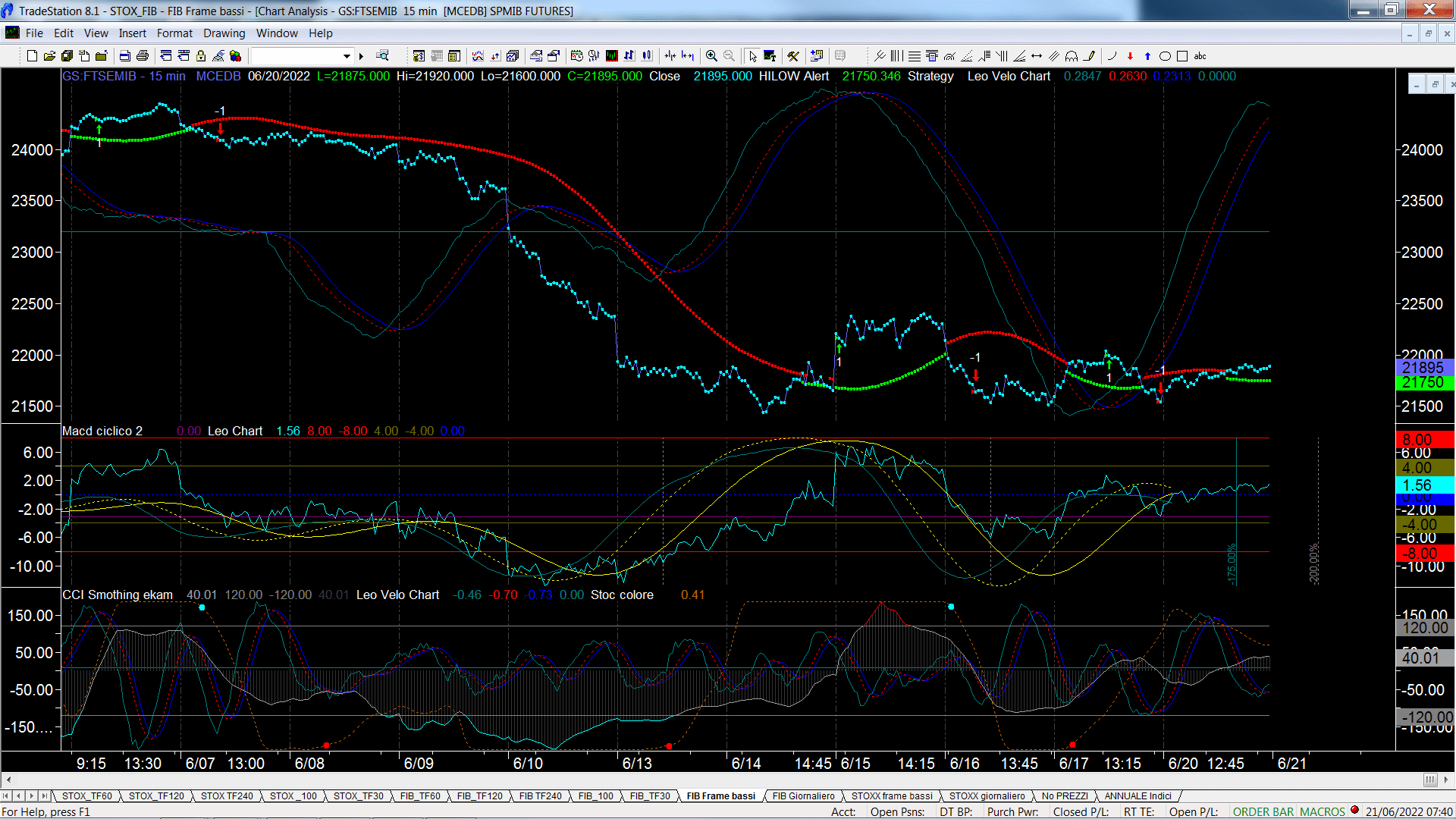Click the expand bar spacing icon
Screen dimensions: 1456x819
click(x=687, y=56)
